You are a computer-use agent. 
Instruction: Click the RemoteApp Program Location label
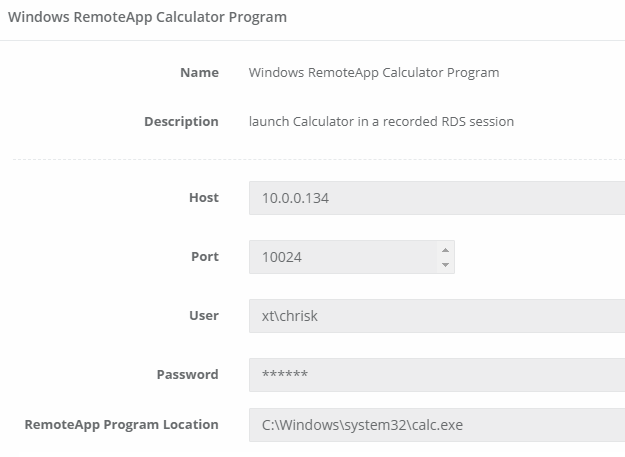(121, 425)
